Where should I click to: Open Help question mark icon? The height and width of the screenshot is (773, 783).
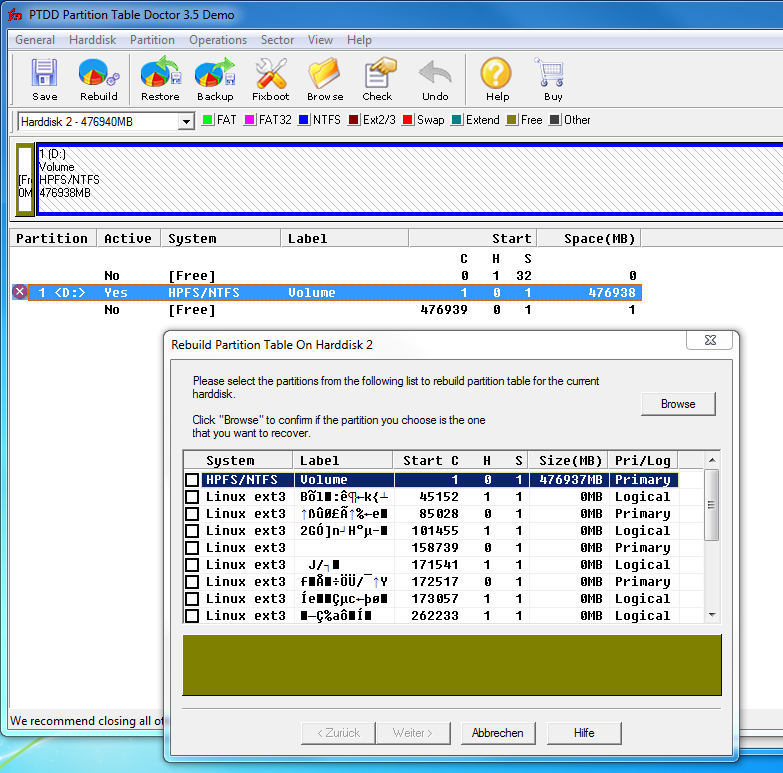coord(496,73)
